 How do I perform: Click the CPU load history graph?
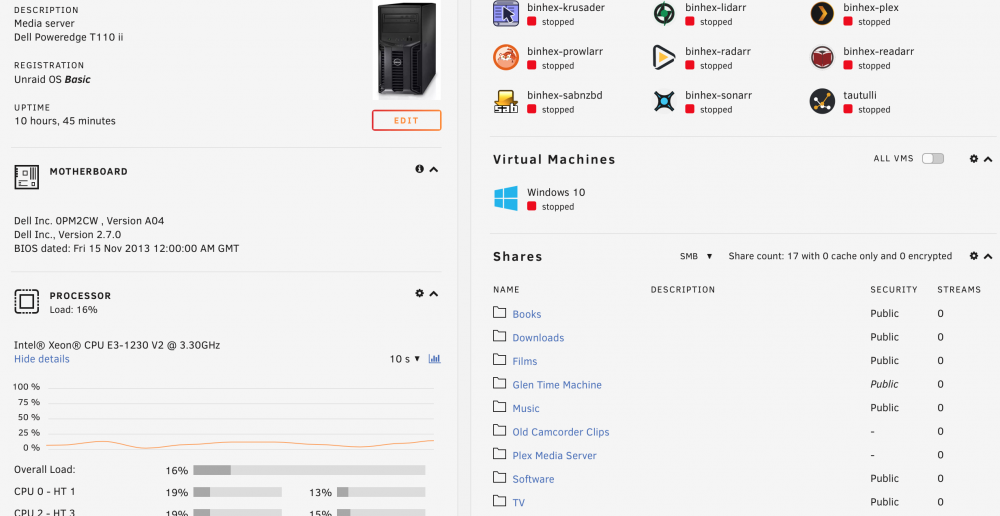click(x=240, y=418)
